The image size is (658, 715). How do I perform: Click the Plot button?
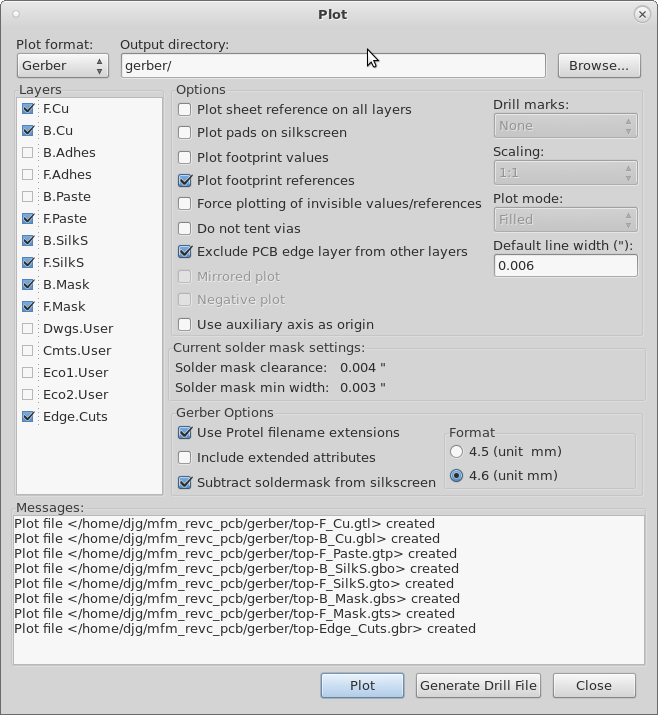[x=363, y=685]
